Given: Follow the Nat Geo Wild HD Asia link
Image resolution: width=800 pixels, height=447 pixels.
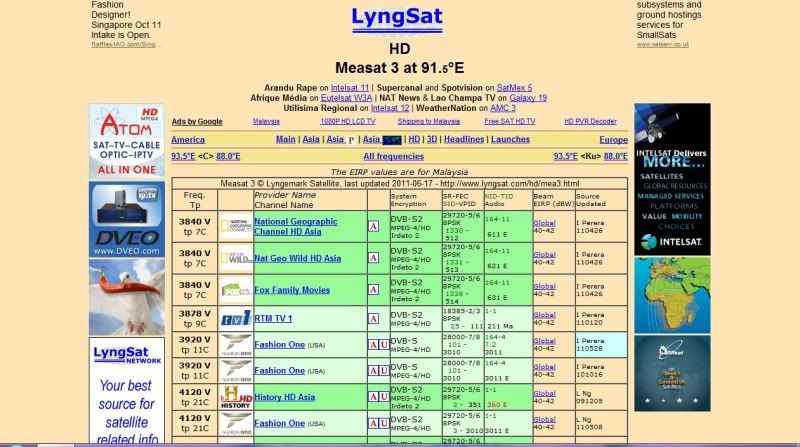Looking at the screenshot, I should coord(297,258).
